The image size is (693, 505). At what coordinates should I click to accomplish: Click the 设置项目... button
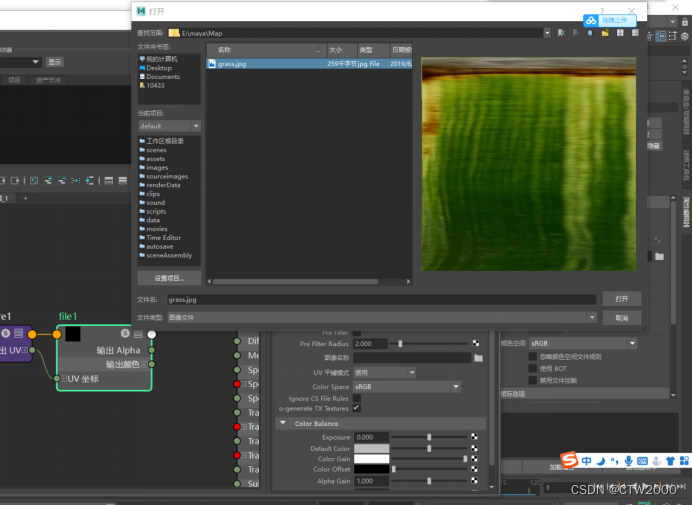[x=169, y=278]
